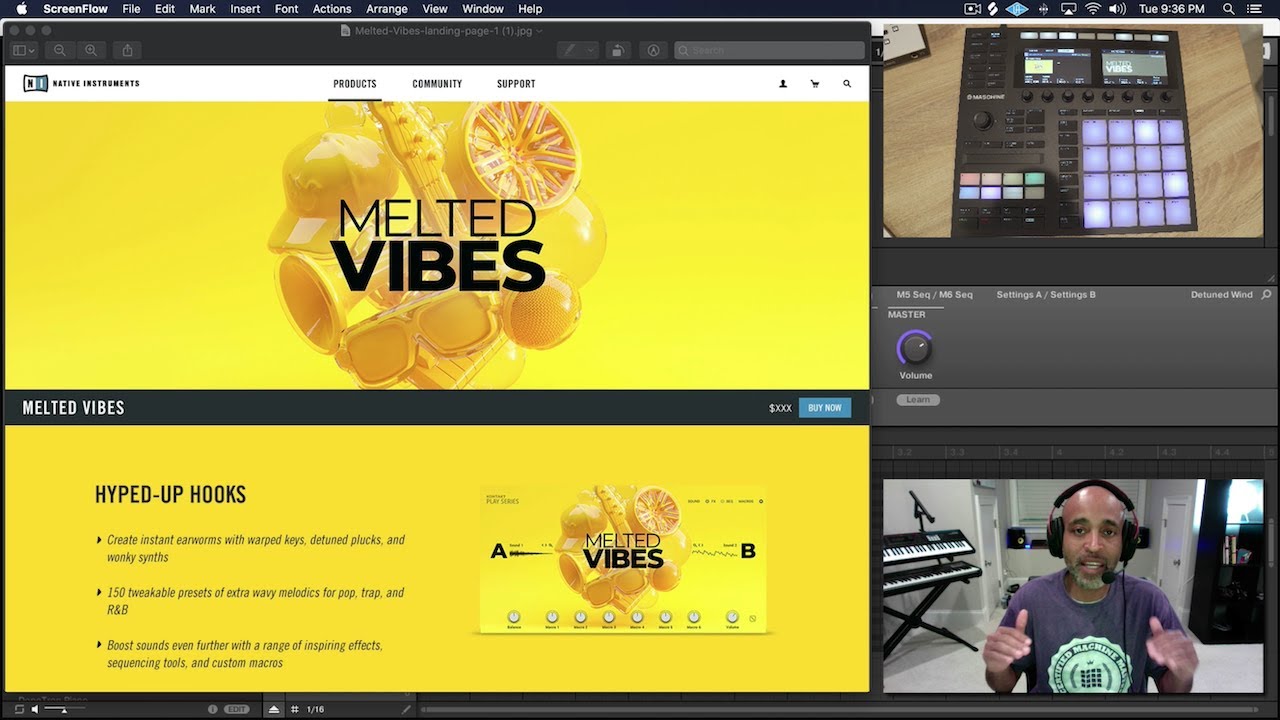Screen dimensions: 1280x720
Task: Open the Edit menu
Action: (165, 9)
